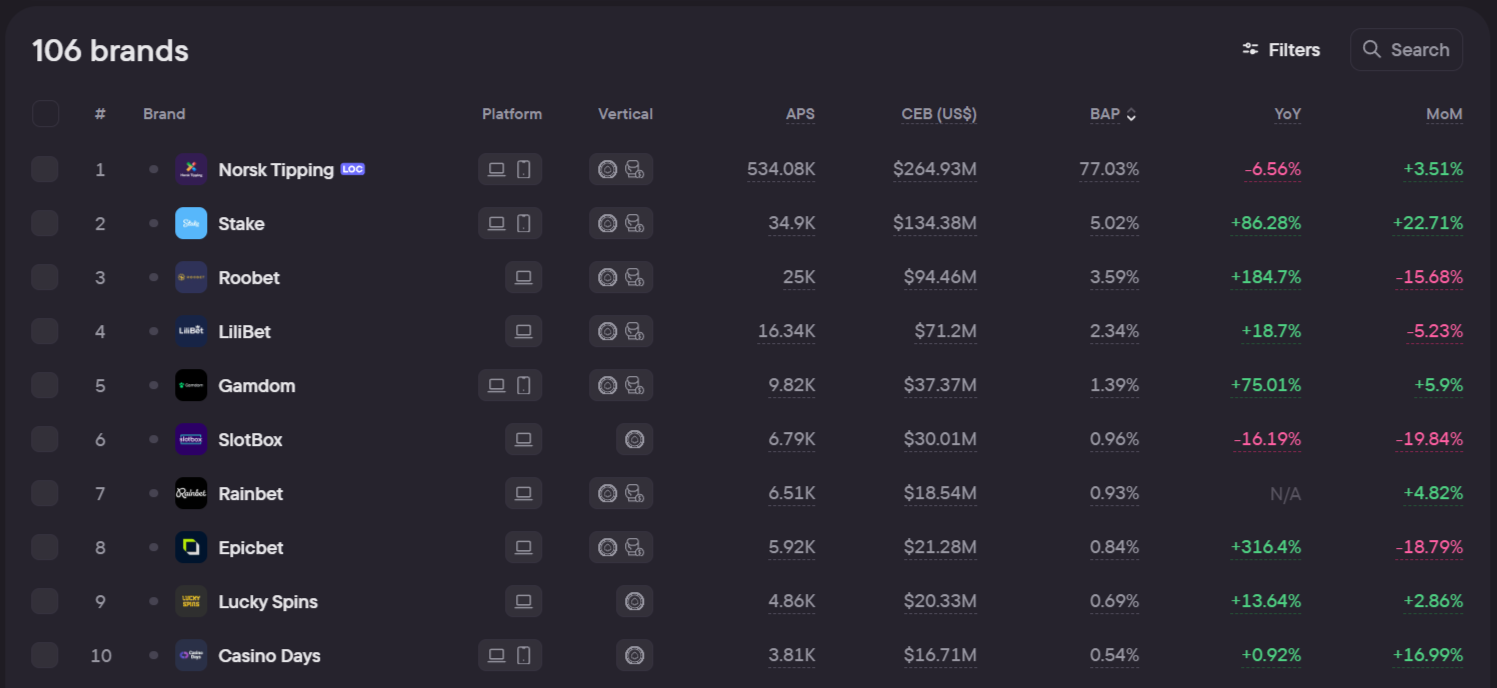Click the desktop platform icon for Roobet

(523, 277)
